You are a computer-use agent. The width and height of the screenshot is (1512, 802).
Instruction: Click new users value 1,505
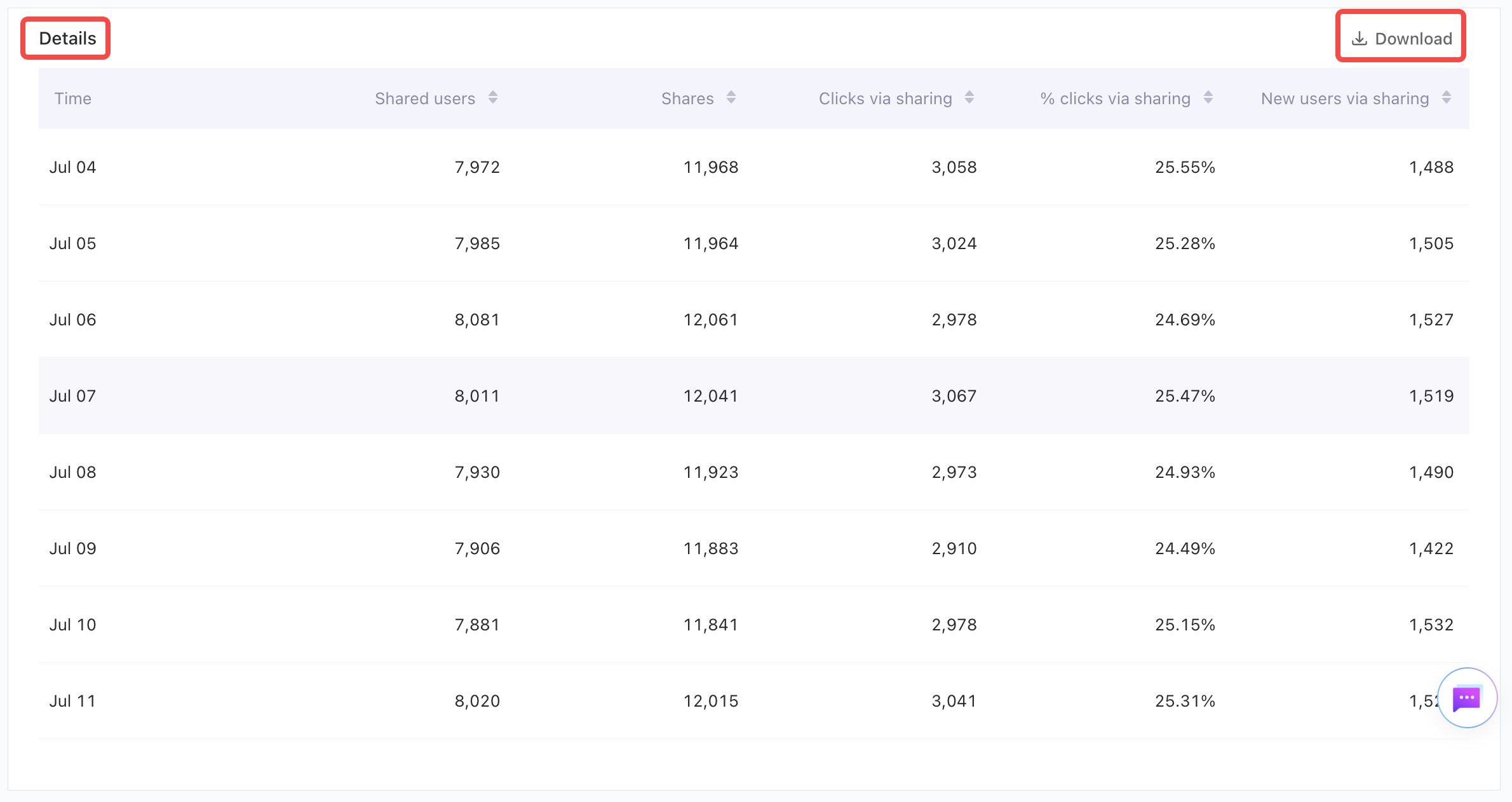point(1431,243)
